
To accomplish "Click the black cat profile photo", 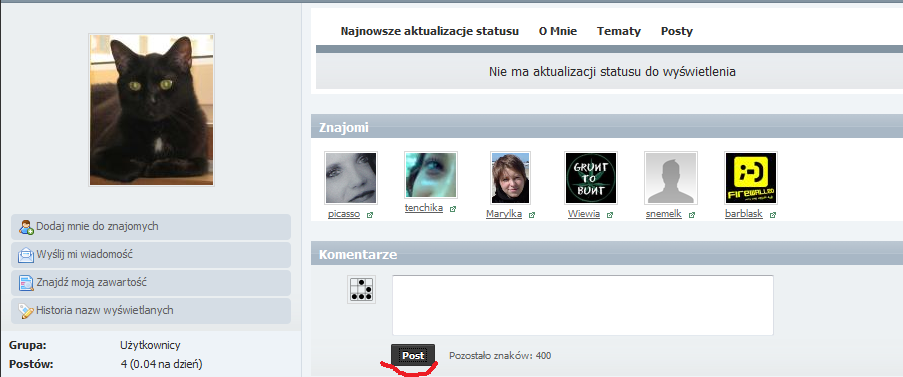I will coord(151,110).
